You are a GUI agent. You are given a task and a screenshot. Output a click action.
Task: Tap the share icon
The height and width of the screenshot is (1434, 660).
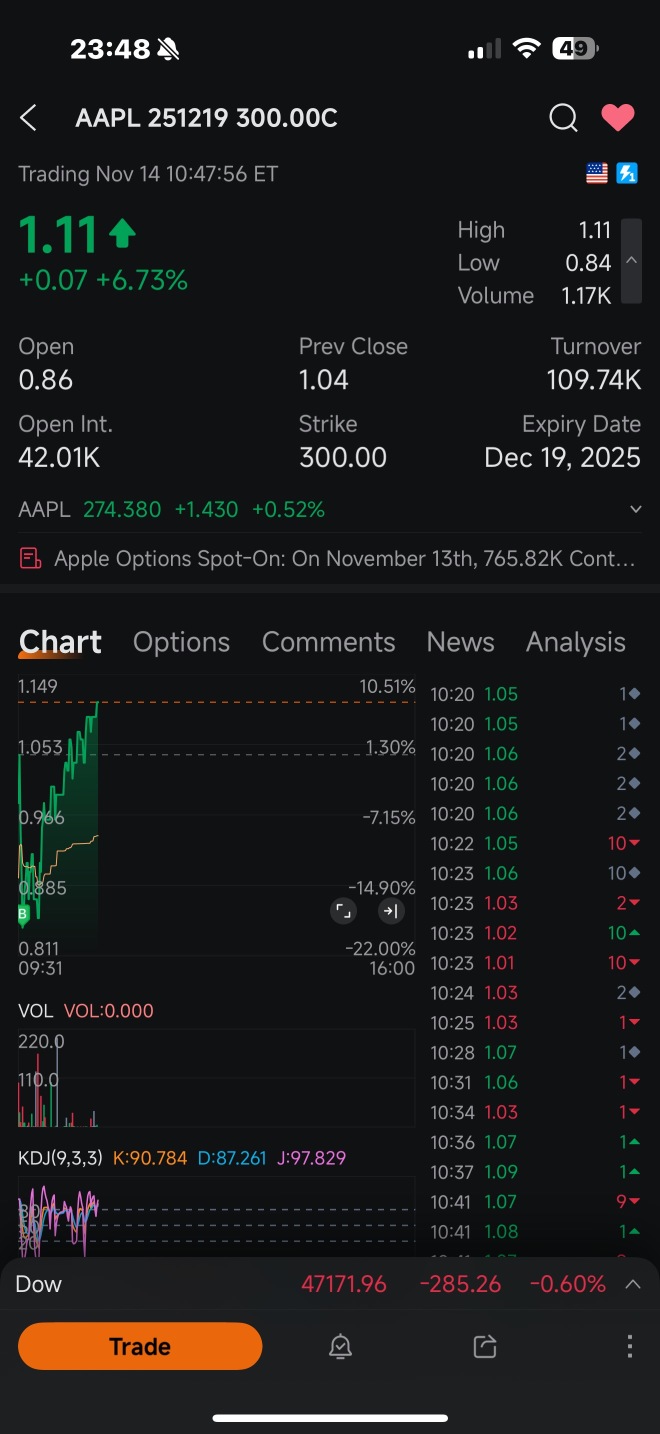click(485, 1347)
